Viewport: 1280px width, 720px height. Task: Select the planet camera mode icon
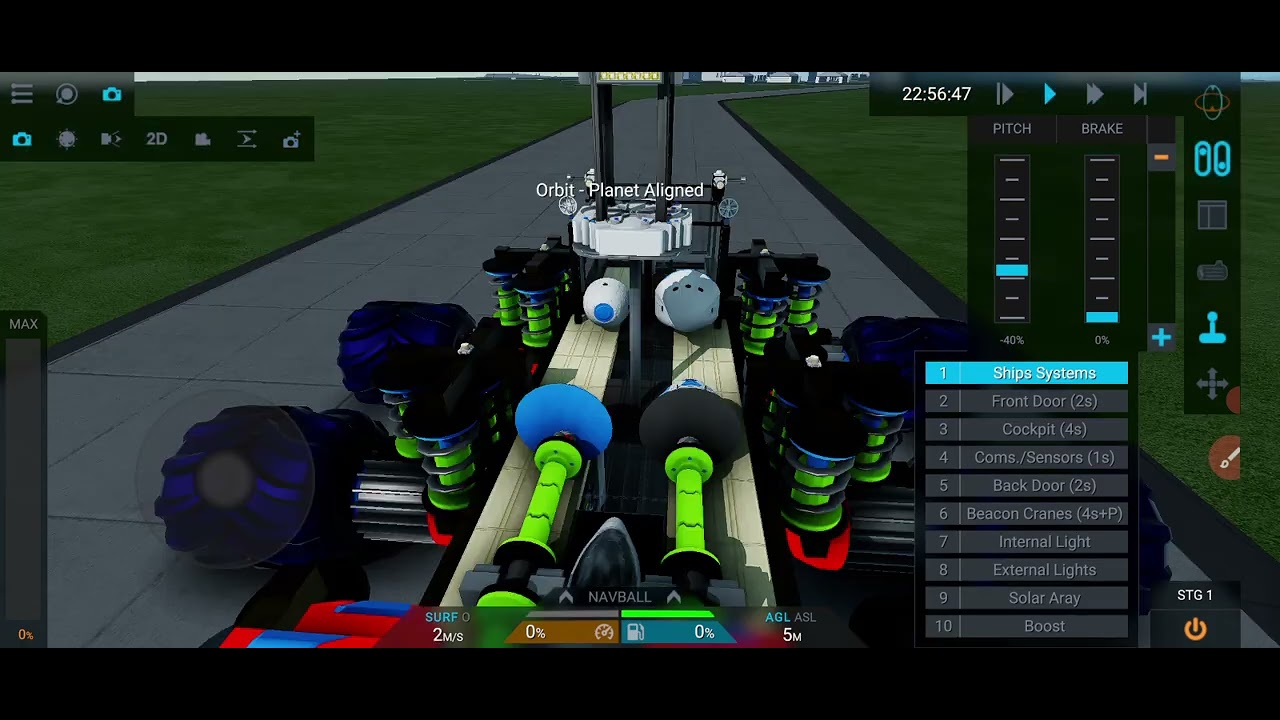coord(67,140)
